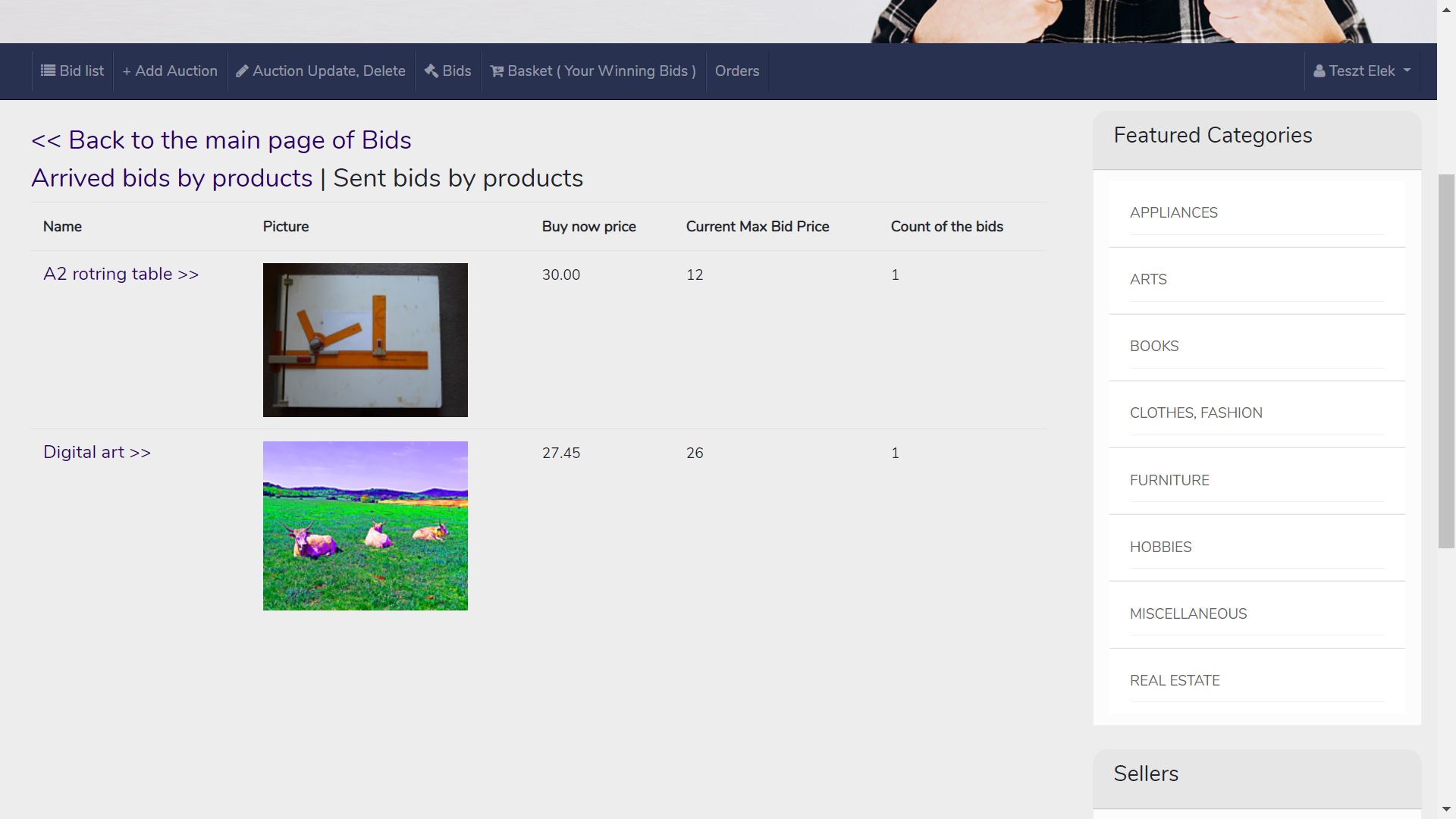1456x819 pixels.
Task: Click the Bid list icon
Action: tap(48, 71)
